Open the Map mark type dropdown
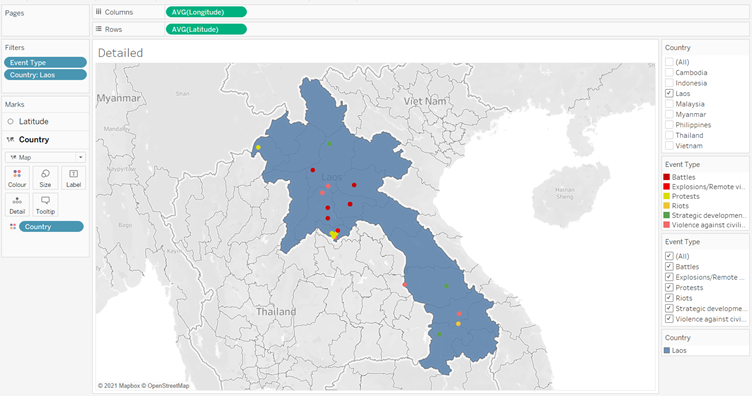Image resolution: width=752 pixels, height=396 pixels. point(45,157)
